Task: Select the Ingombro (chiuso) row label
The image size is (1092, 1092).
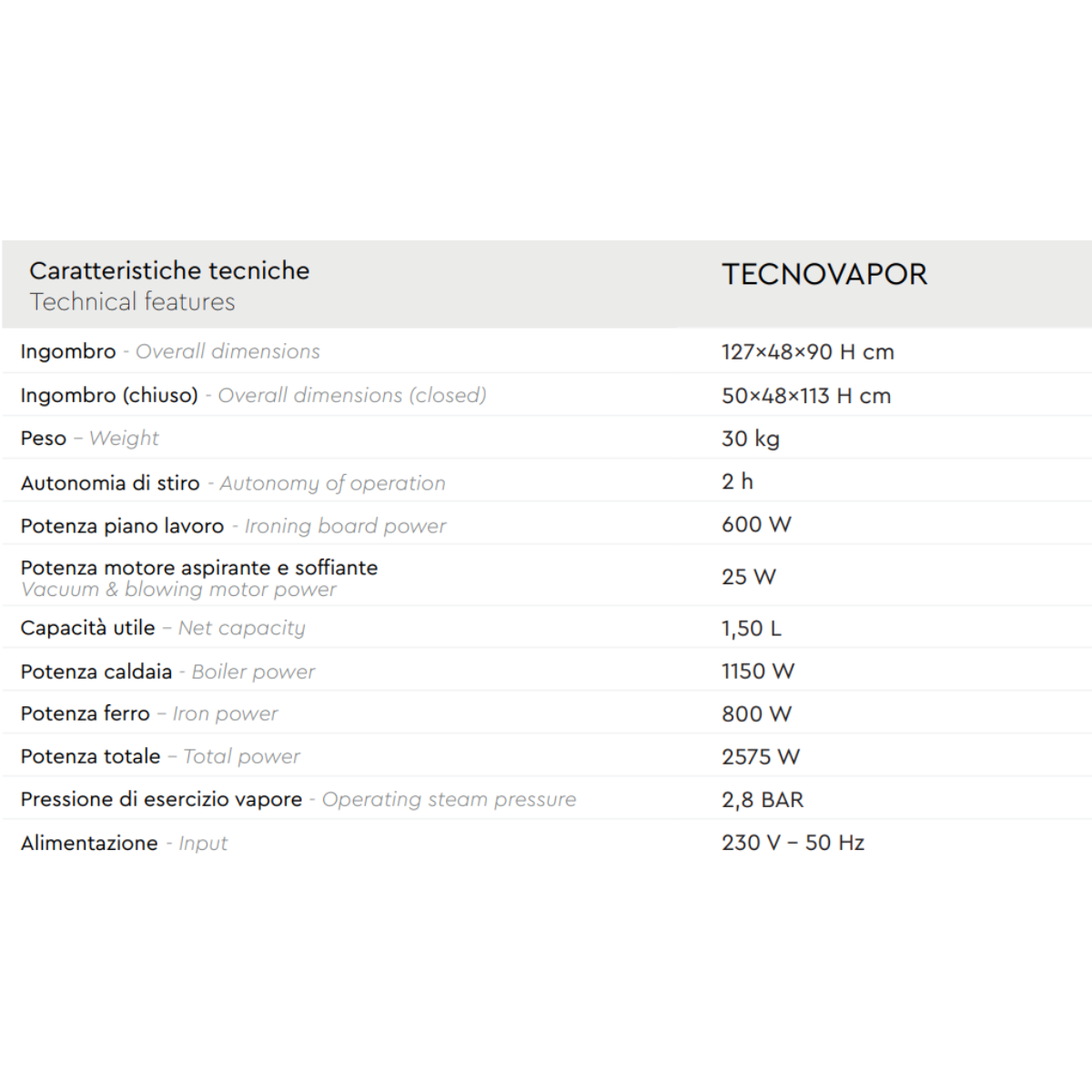Action: click(253, 396)
